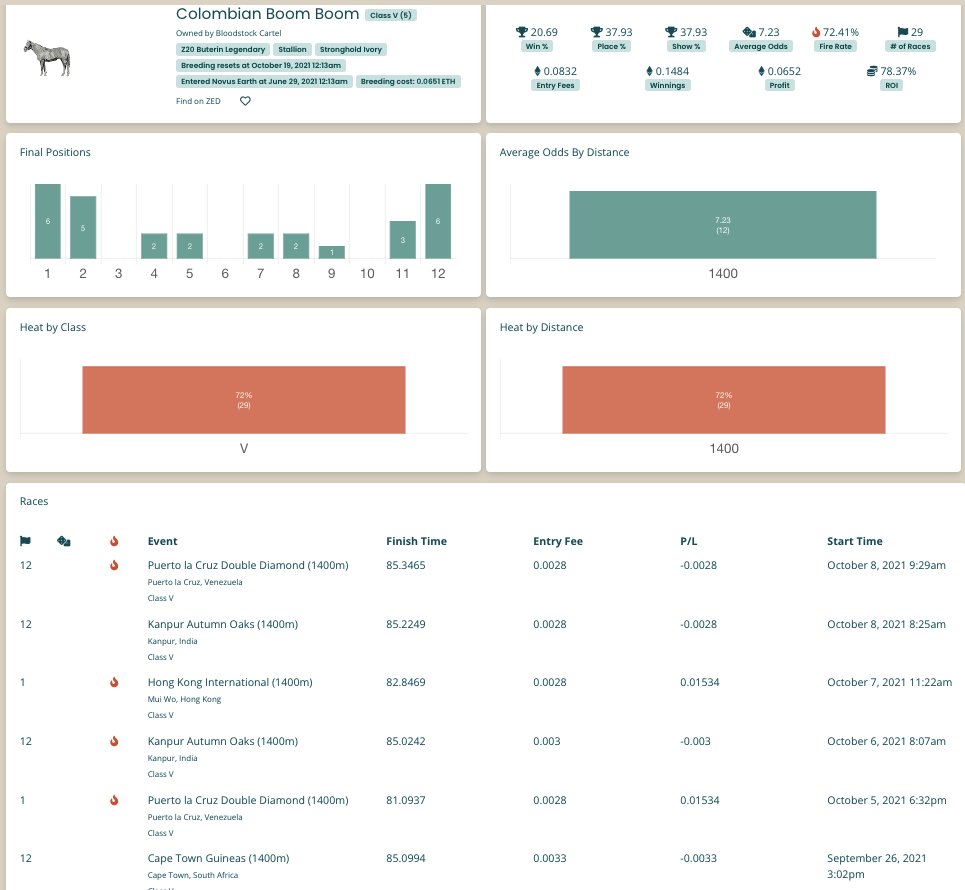Click the Start Time column header
This screenshot has height=890, width=965.
855,541
